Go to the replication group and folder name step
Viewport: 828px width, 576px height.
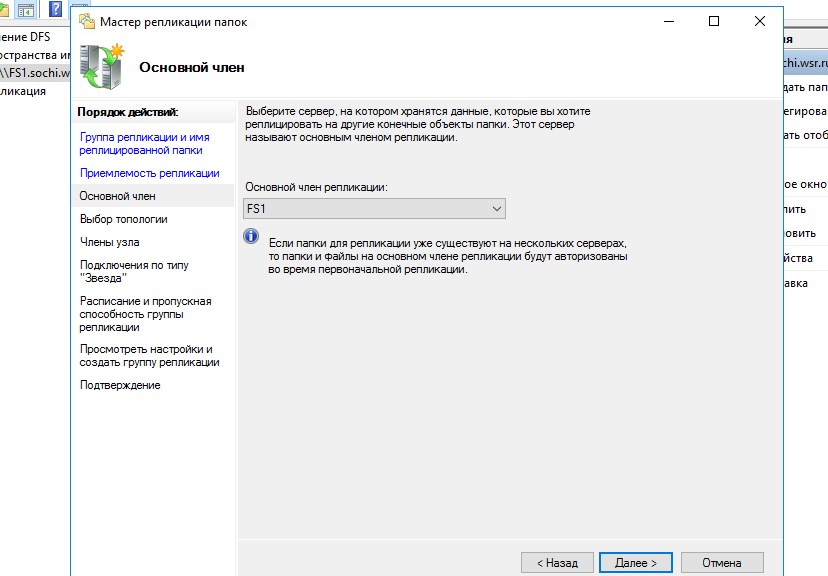pyautogui.click(x=145, y=144)
